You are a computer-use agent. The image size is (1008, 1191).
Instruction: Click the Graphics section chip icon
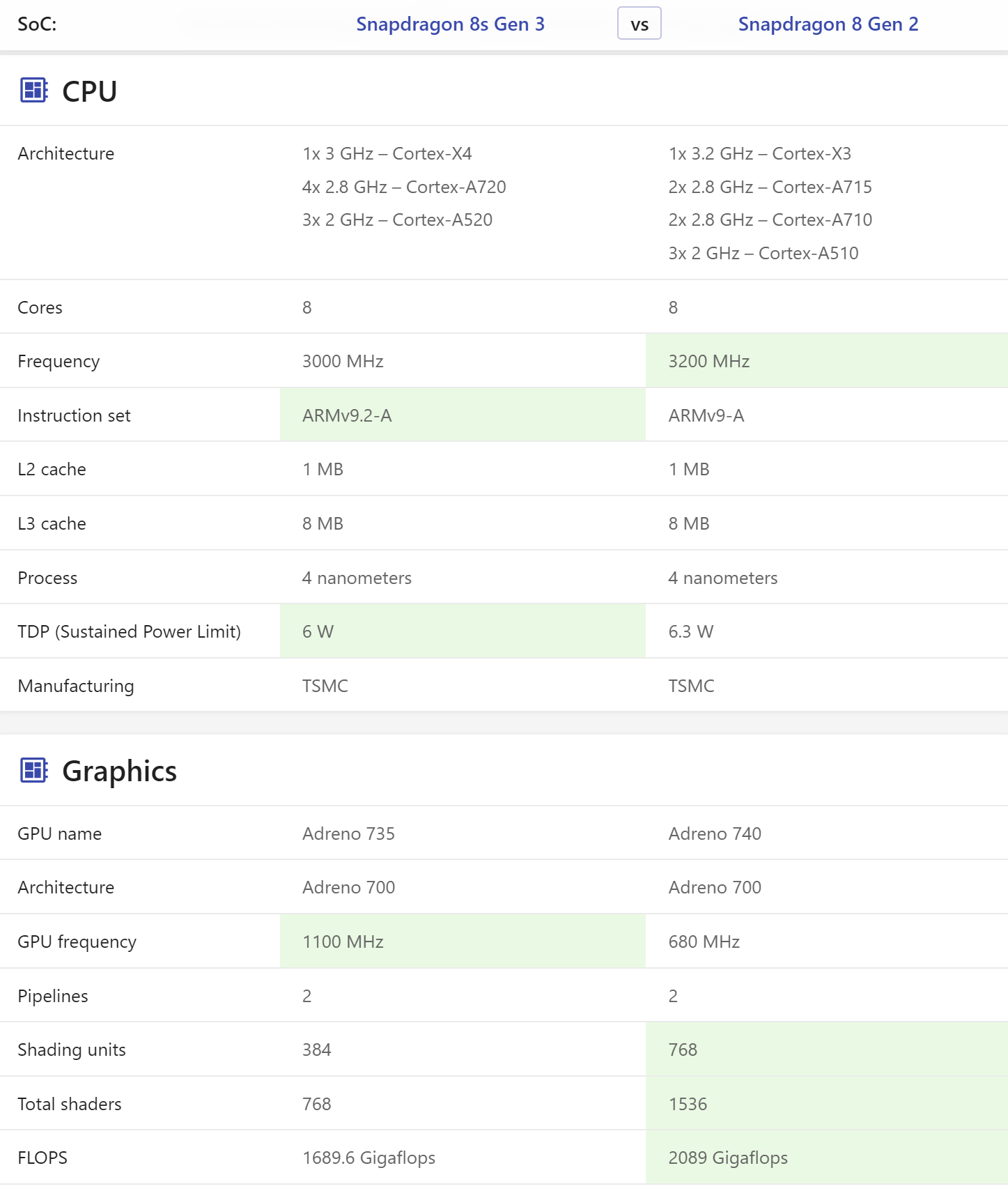[33, 770]
